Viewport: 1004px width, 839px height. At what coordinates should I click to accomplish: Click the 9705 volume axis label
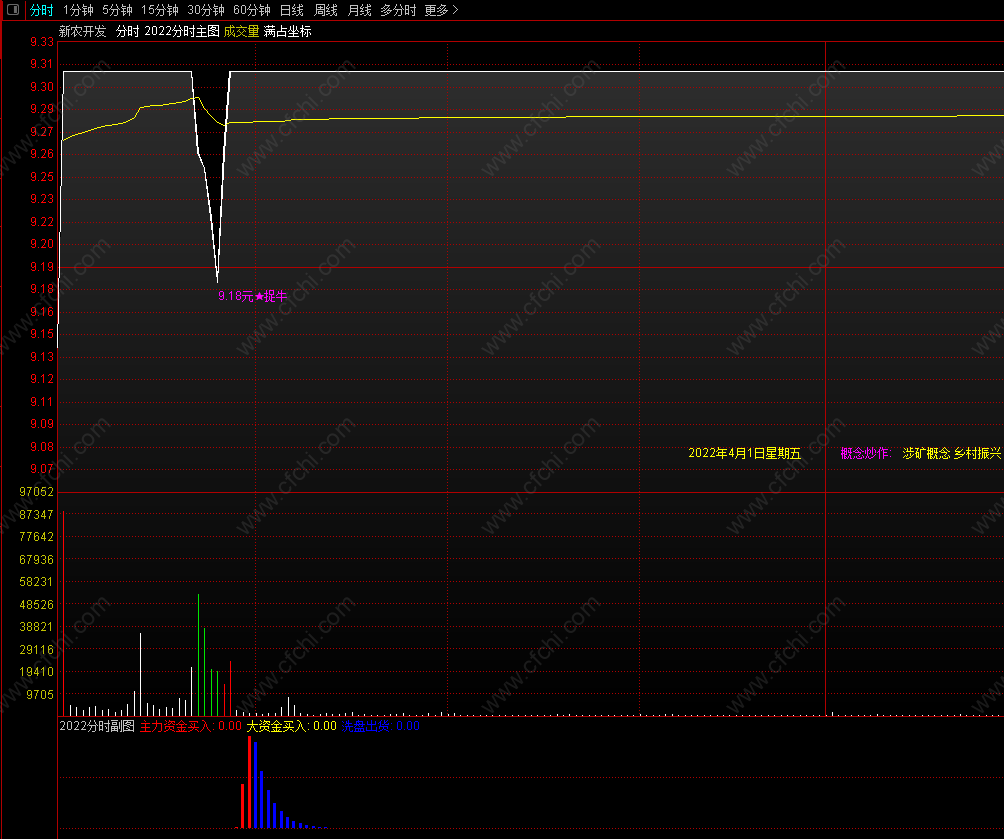tap(40, 694)
